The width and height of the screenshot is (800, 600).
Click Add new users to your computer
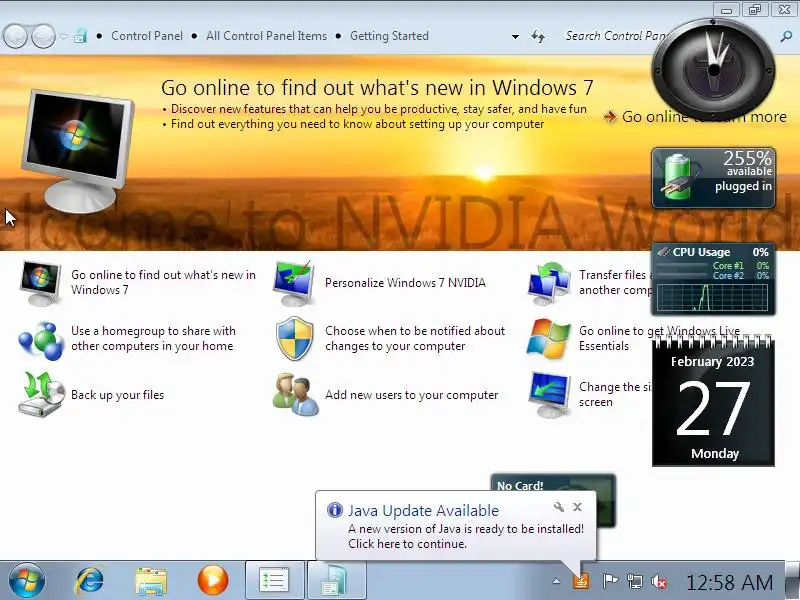click(411, 395)
